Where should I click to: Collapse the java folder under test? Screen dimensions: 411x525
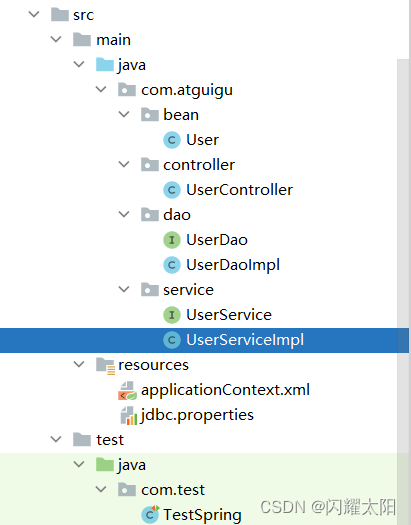[x=79, y=464]
